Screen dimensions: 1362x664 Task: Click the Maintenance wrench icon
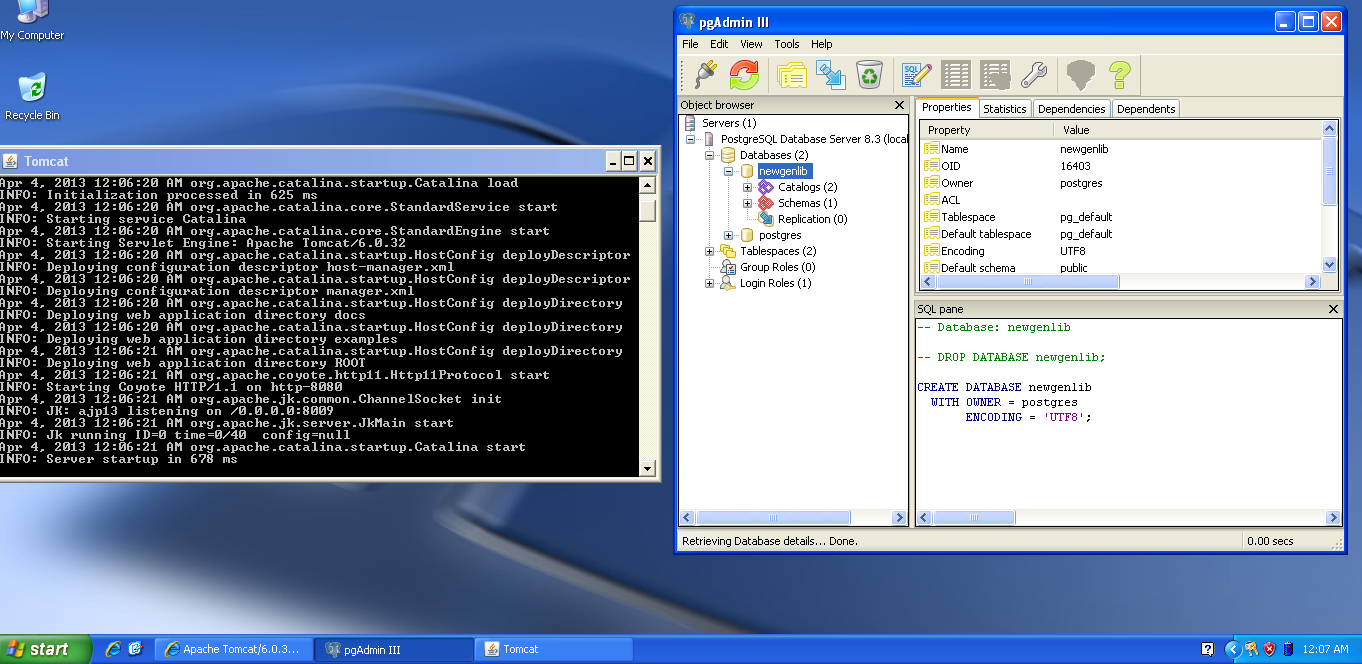coord(1033,75)
